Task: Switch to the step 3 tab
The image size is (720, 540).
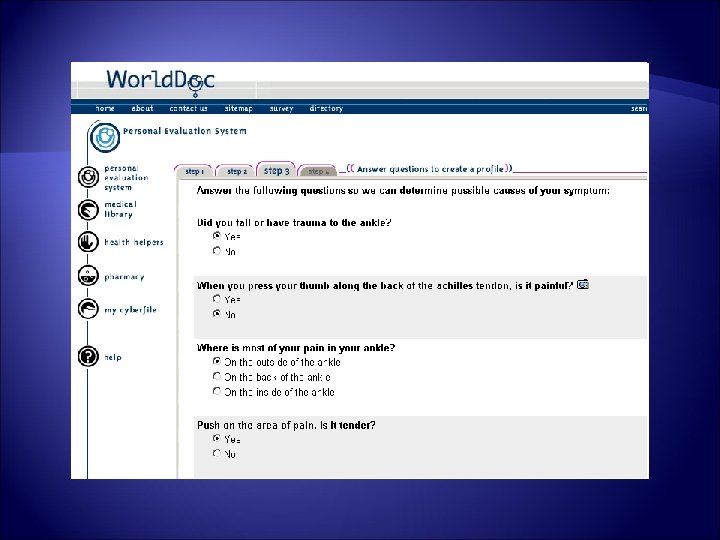Action: (276, 170)
